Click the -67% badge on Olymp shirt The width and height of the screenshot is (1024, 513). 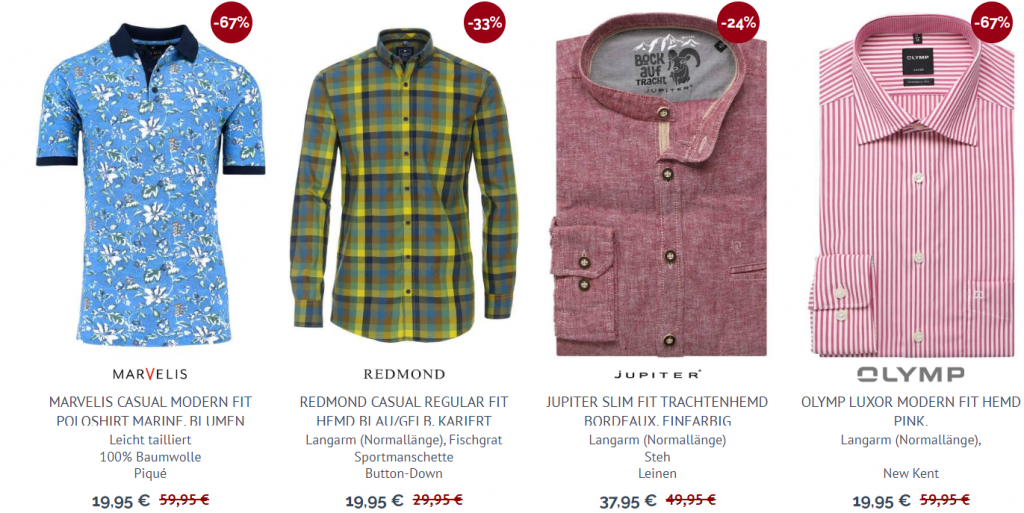coord(991,23)
